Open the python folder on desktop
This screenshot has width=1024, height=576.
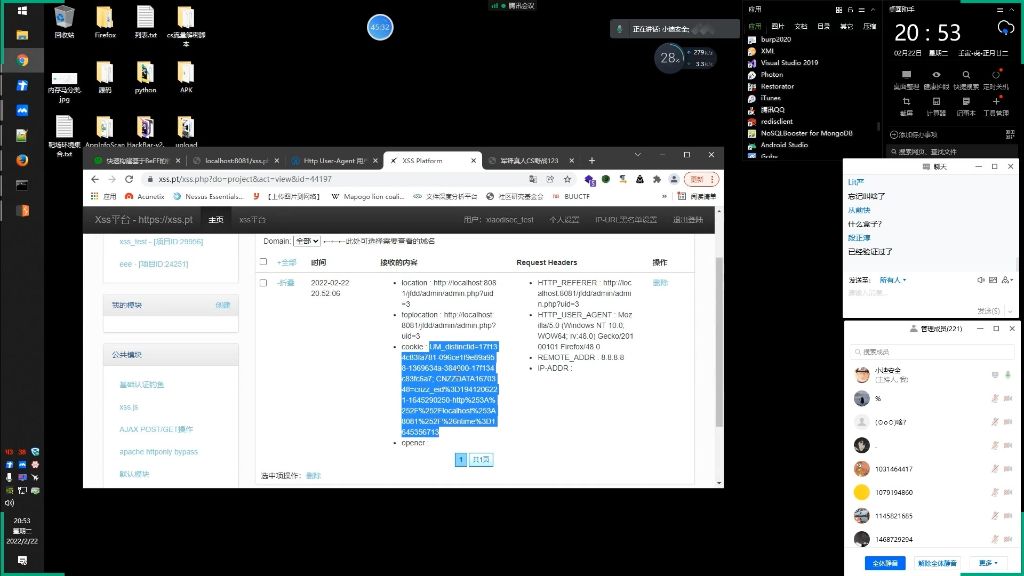[x=145, y=77]
